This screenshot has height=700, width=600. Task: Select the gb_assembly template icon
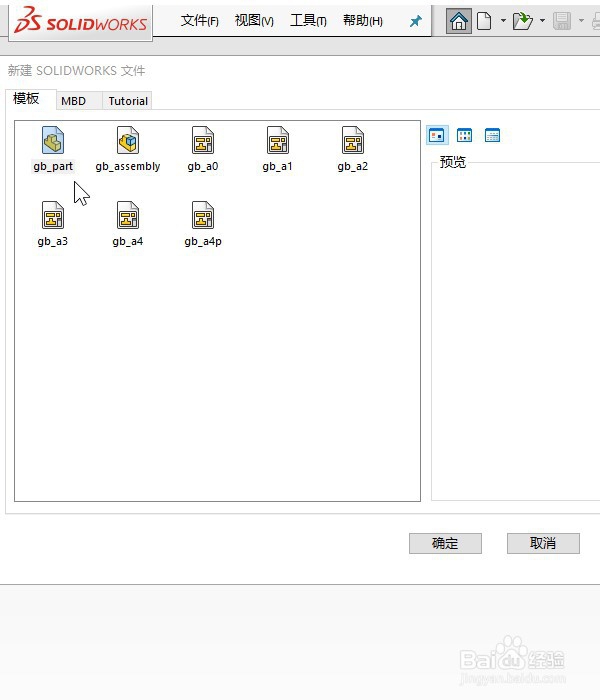[128, 140]
